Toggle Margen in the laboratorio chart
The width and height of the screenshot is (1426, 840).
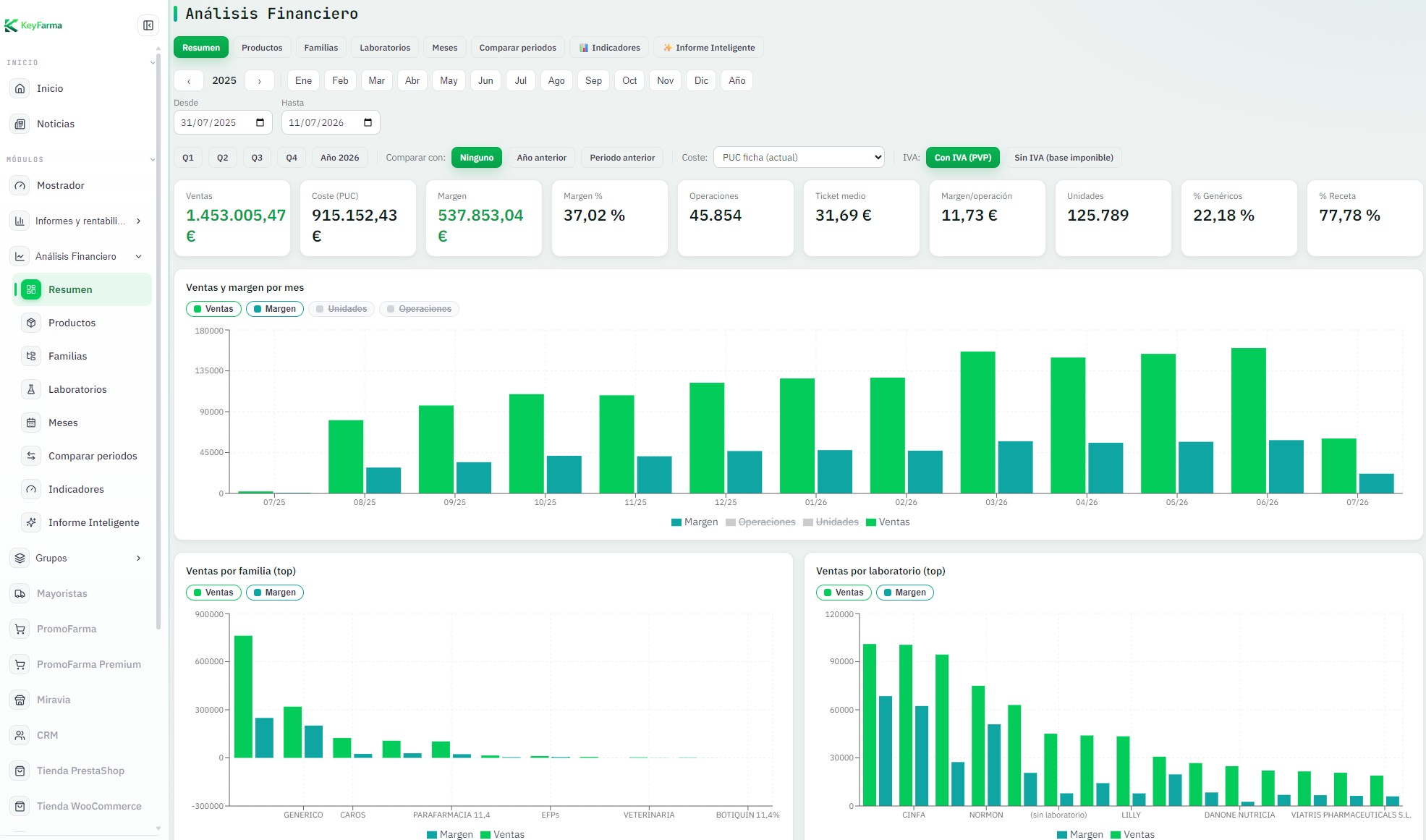905,593
